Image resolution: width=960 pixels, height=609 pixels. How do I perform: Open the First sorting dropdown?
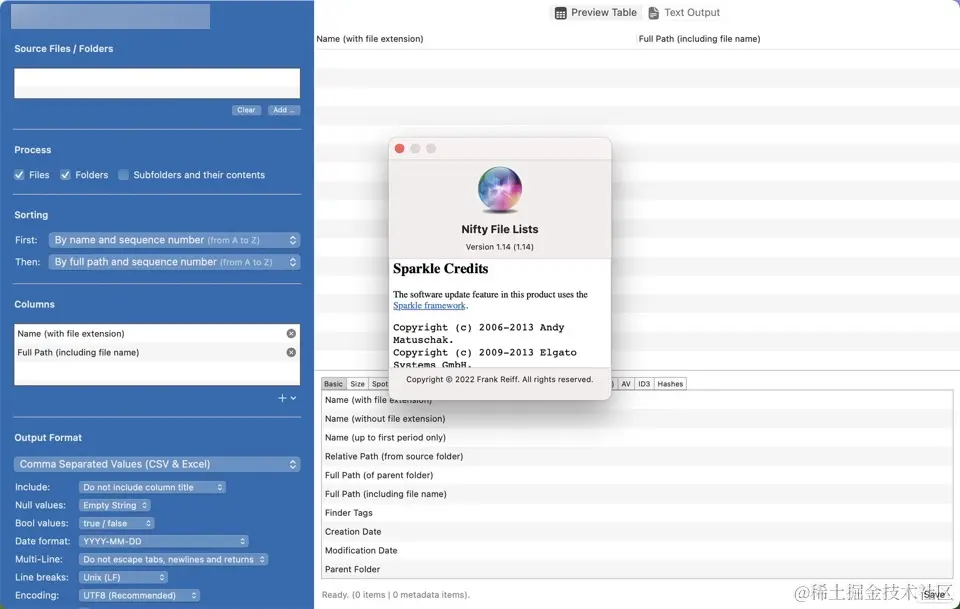174,240
